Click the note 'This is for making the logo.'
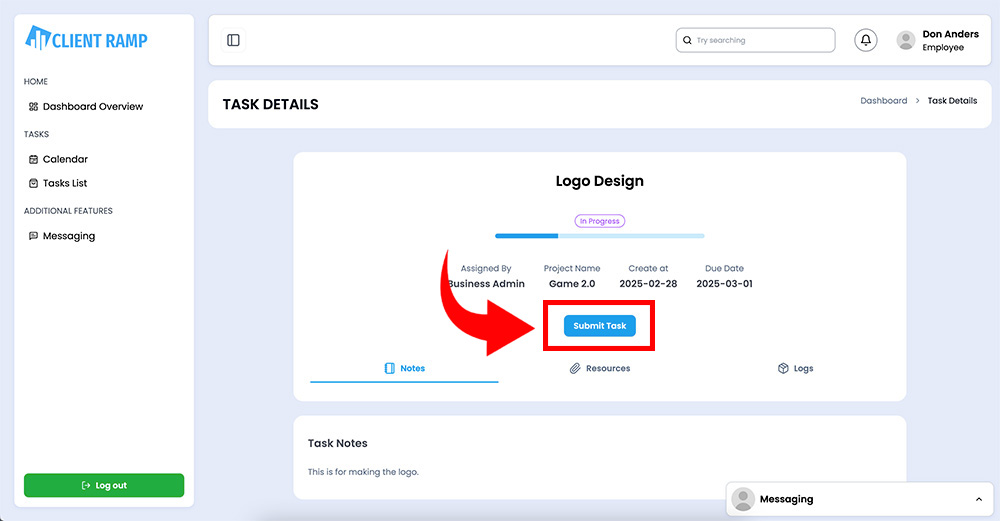Image resolution: width=1000 pixels, height=521 pixels. coord(363,472)
